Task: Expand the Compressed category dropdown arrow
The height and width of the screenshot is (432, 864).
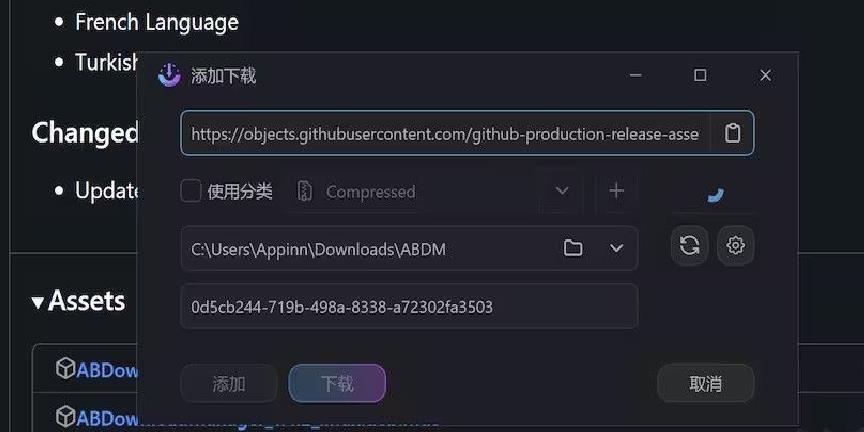Action: (x=561, y=191)
